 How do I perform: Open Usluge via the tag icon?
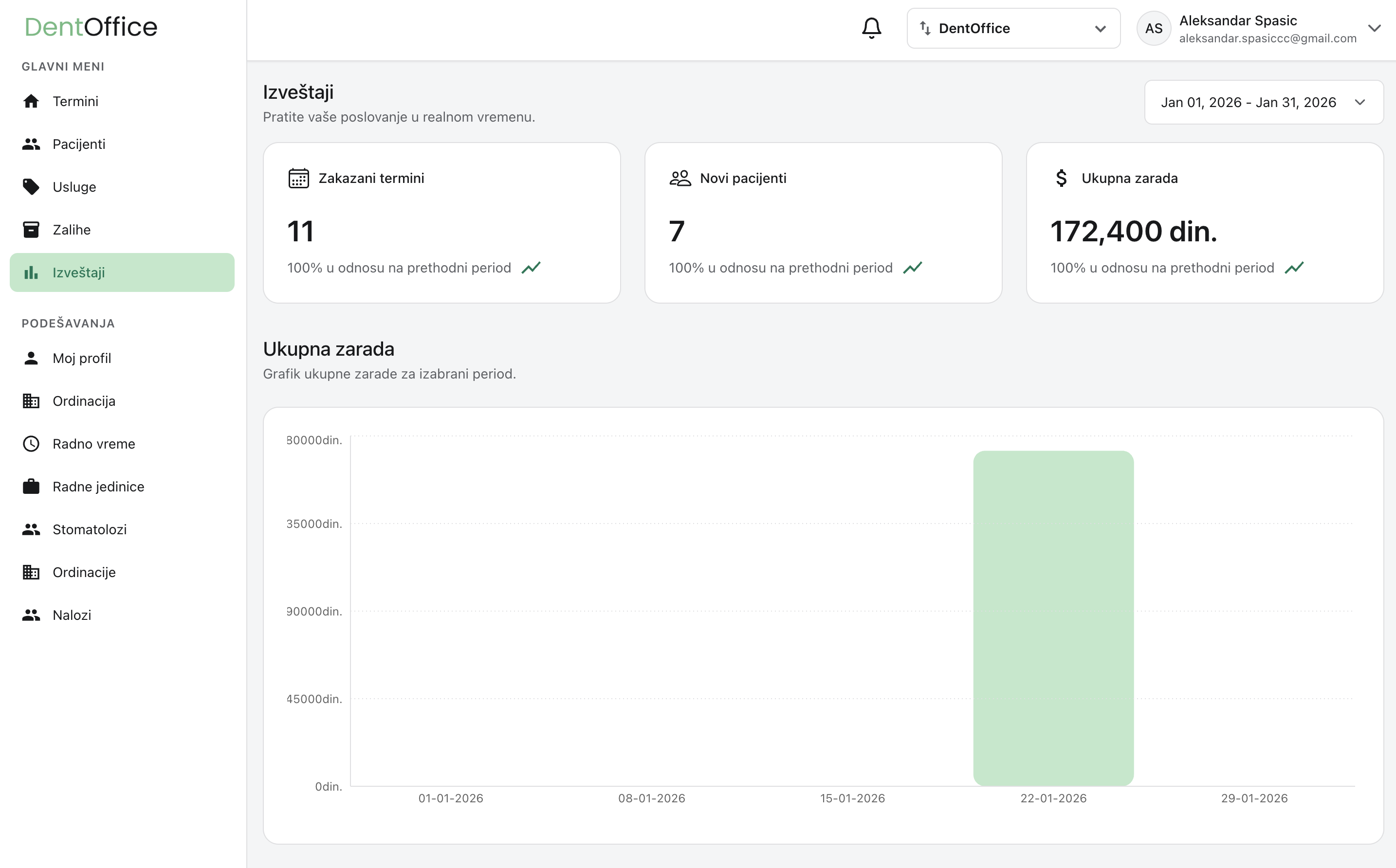pyautogui.click(x=31, y=186)
